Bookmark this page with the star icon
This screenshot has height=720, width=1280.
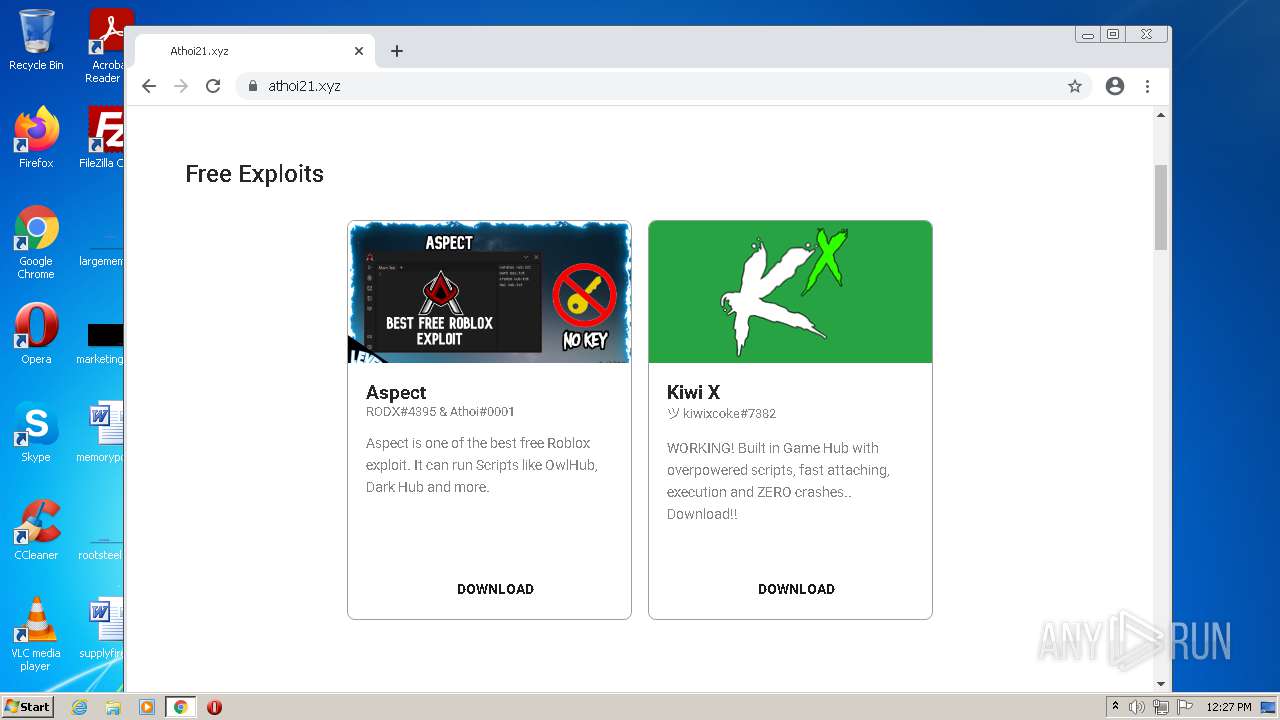1075,86
